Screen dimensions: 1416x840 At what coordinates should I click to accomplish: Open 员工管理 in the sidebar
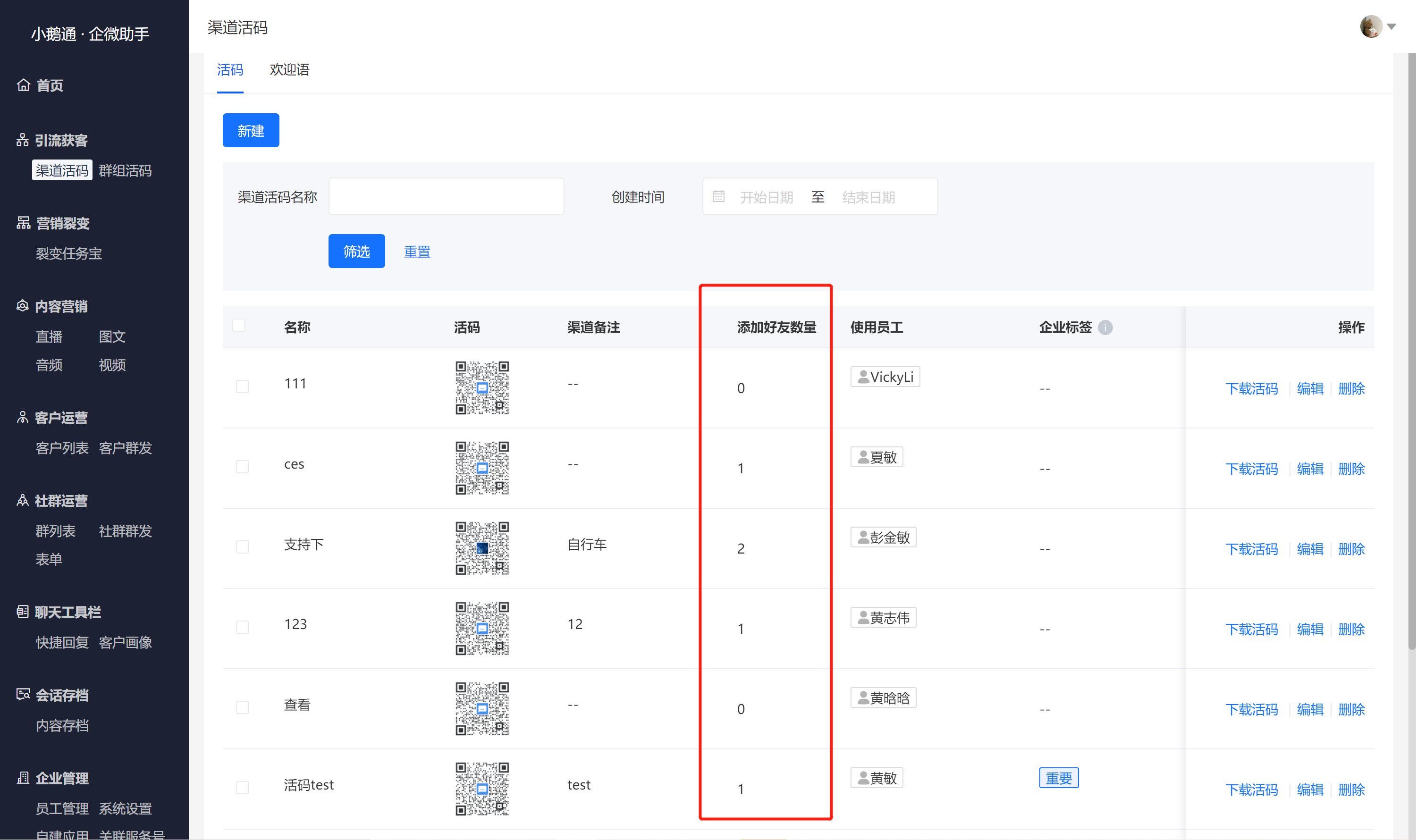coord(62,809)
